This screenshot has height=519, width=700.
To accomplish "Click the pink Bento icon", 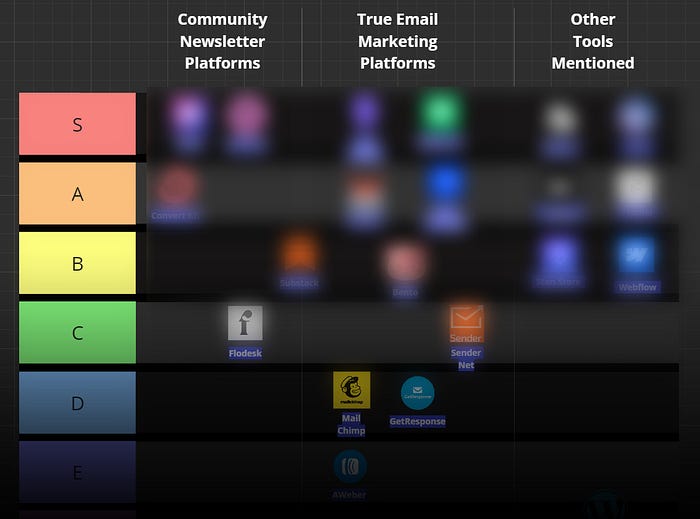I will (405, 262).
